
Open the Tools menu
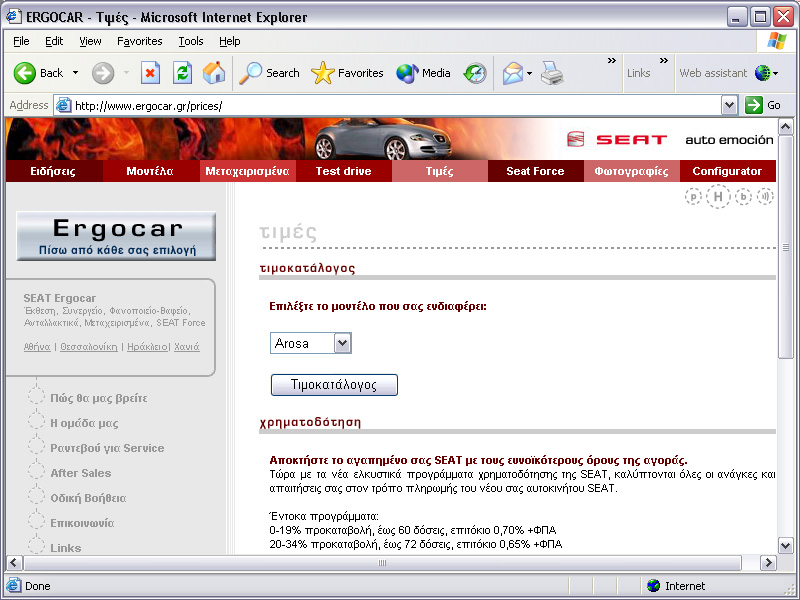191,41
